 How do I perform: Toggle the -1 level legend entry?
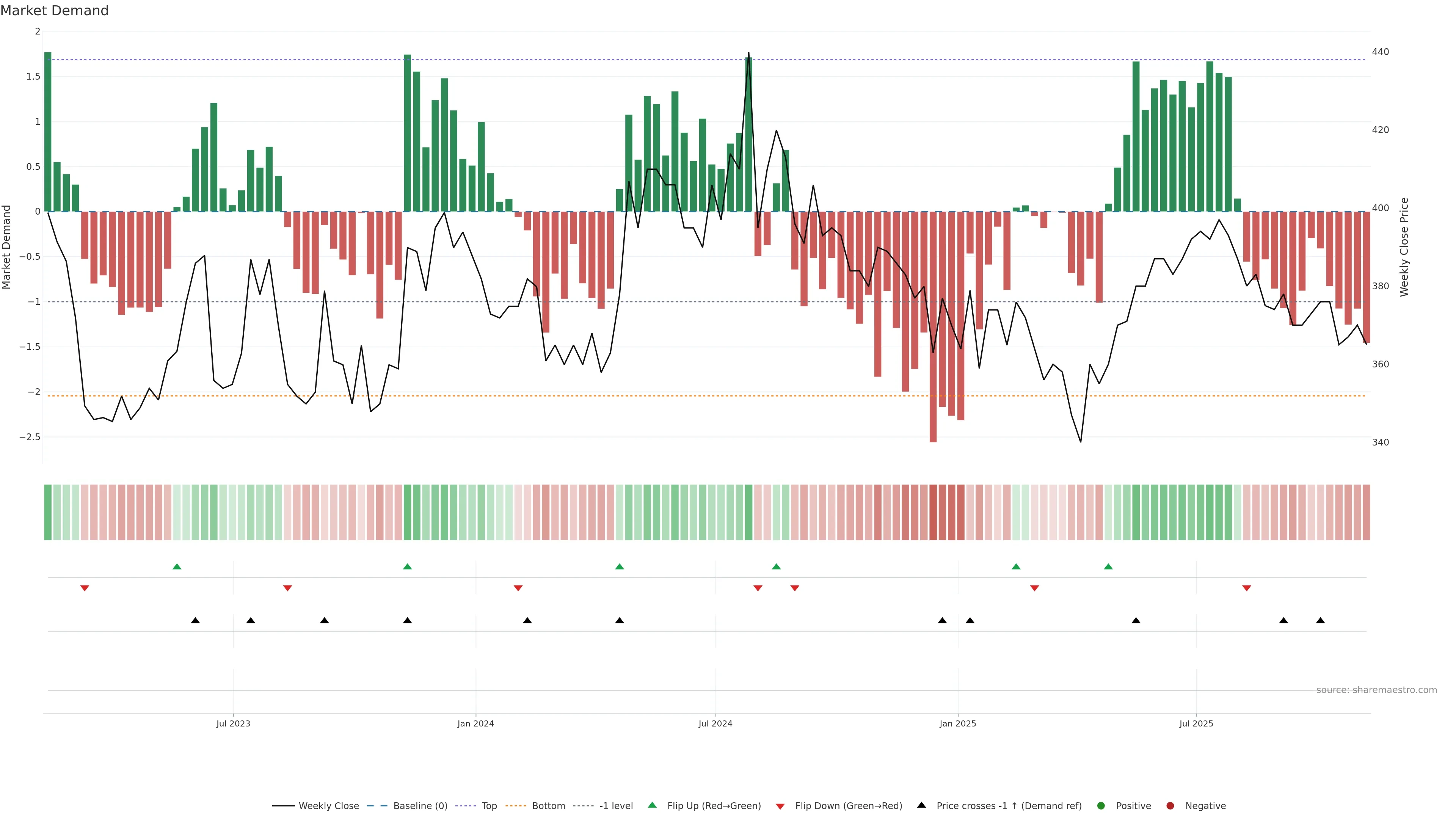click(615, 806)
